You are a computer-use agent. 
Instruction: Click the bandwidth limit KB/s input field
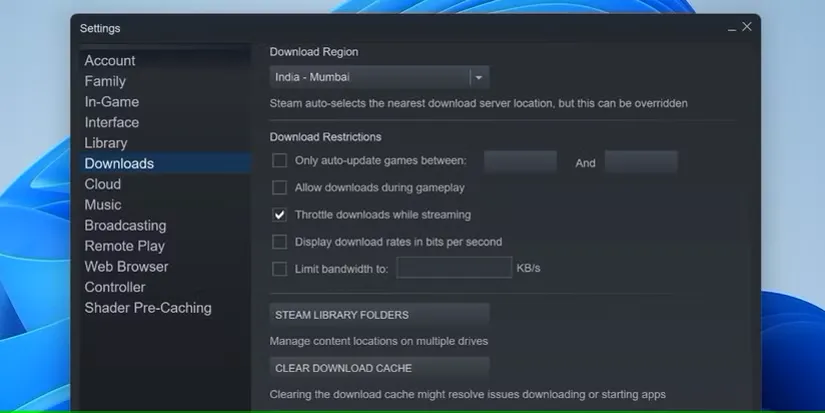pyautogui.click(x=454, y=267)
